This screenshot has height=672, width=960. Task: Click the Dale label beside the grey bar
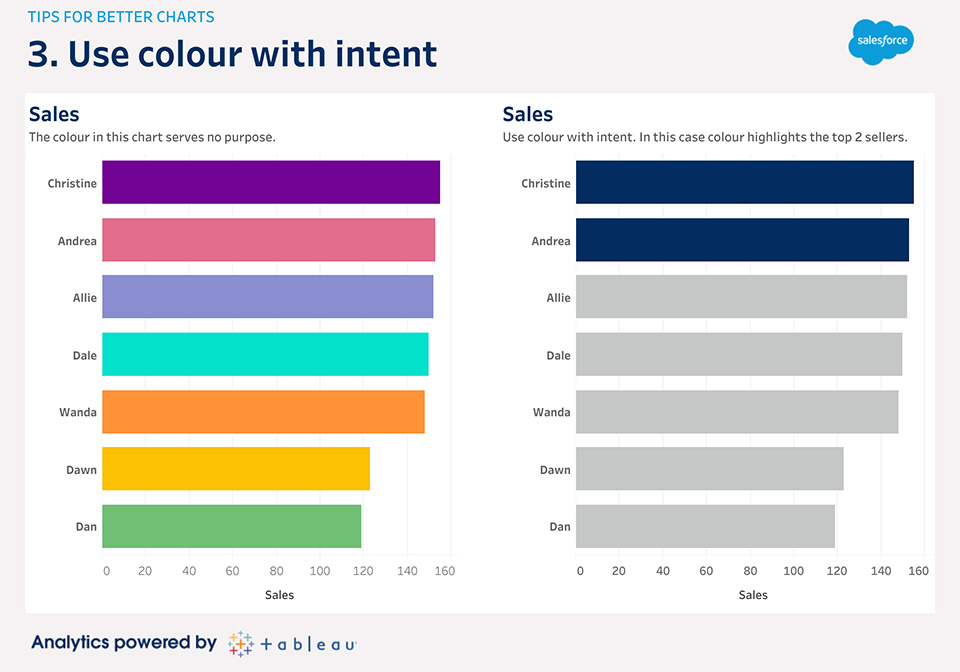point(558,355)
